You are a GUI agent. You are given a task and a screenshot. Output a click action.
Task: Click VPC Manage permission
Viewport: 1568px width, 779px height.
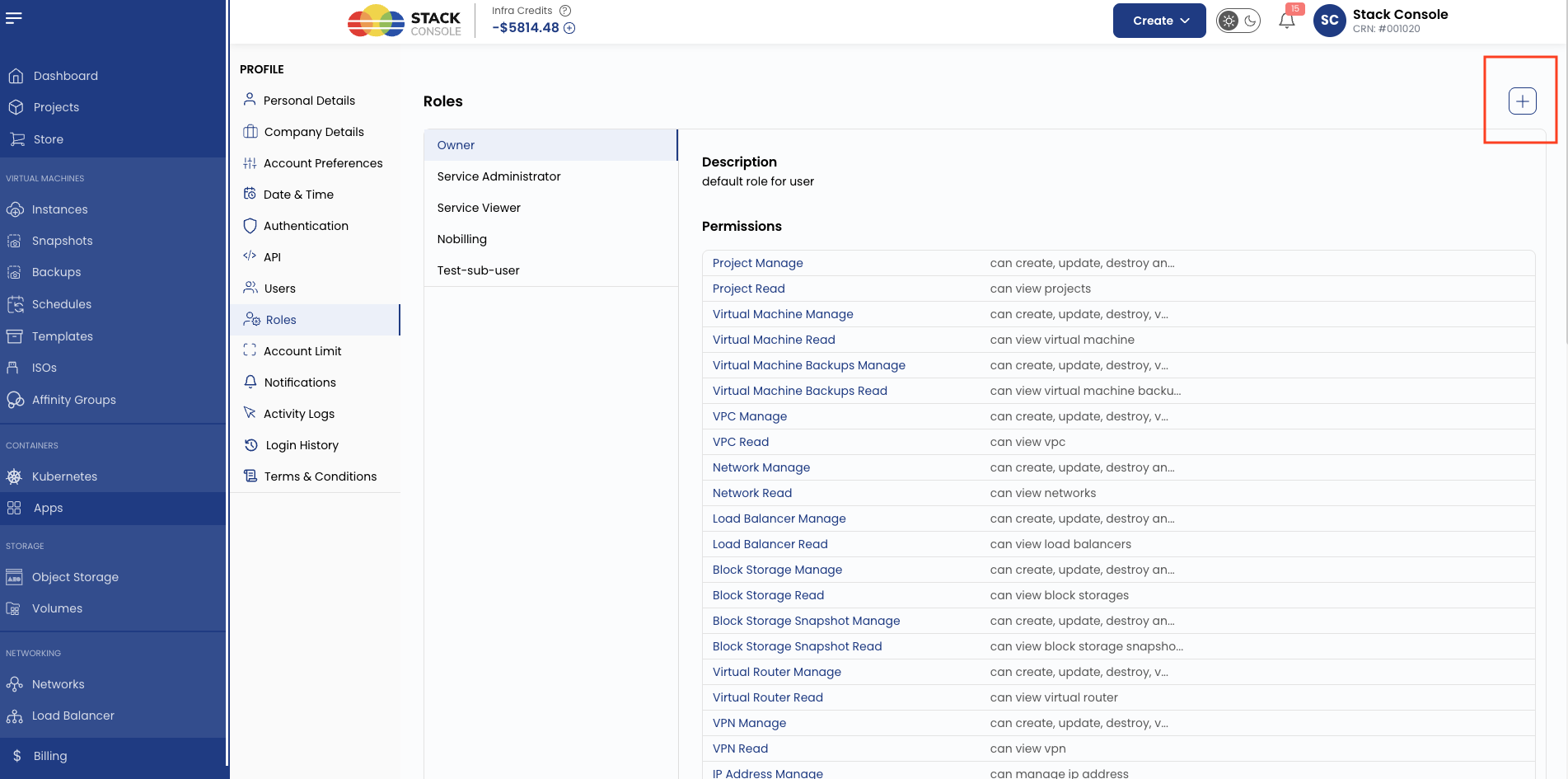[x=749, y=416]
